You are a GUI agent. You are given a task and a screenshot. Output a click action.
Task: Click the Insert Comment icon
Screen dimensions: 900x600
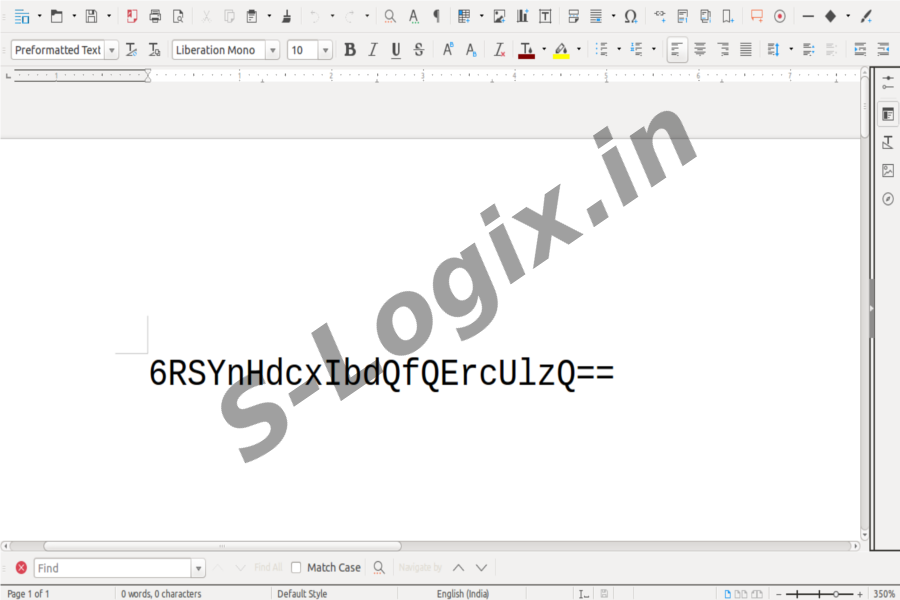coord(757,16)
